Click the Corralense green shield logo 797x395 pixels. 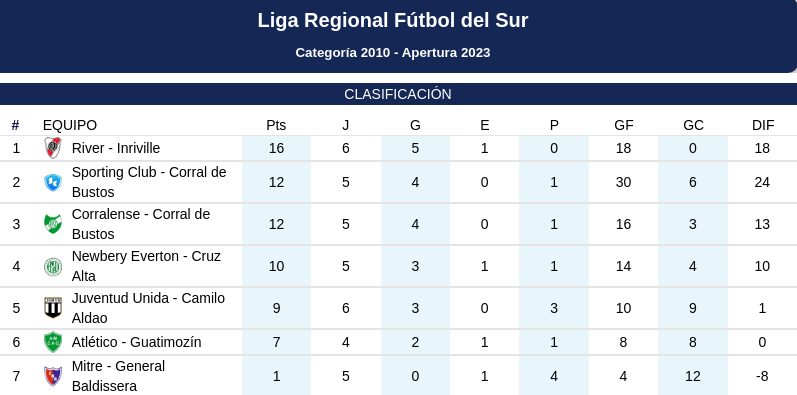pyautogui.click(x=53, y=224)
